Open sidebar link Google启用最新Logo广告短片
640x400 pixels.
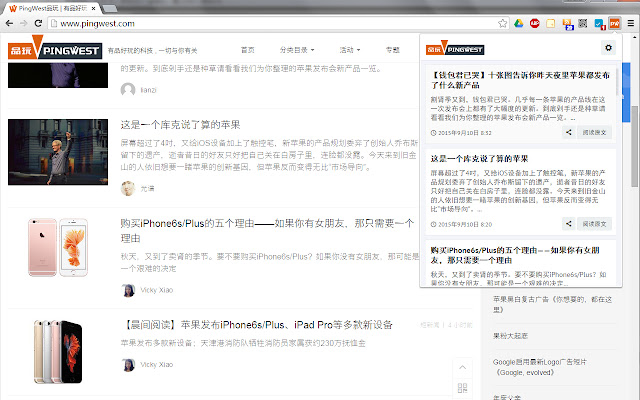[x=540, y=367]
